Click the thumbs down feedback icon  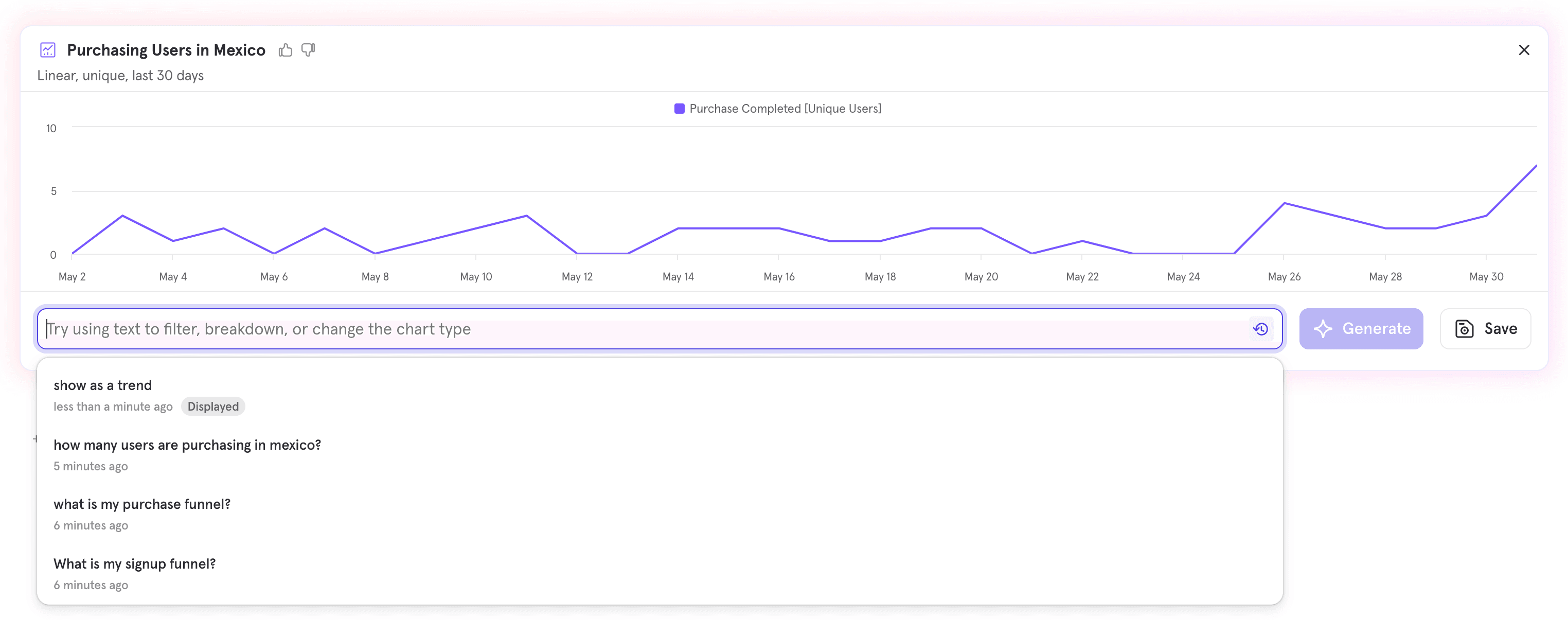(x=308, y=50)
